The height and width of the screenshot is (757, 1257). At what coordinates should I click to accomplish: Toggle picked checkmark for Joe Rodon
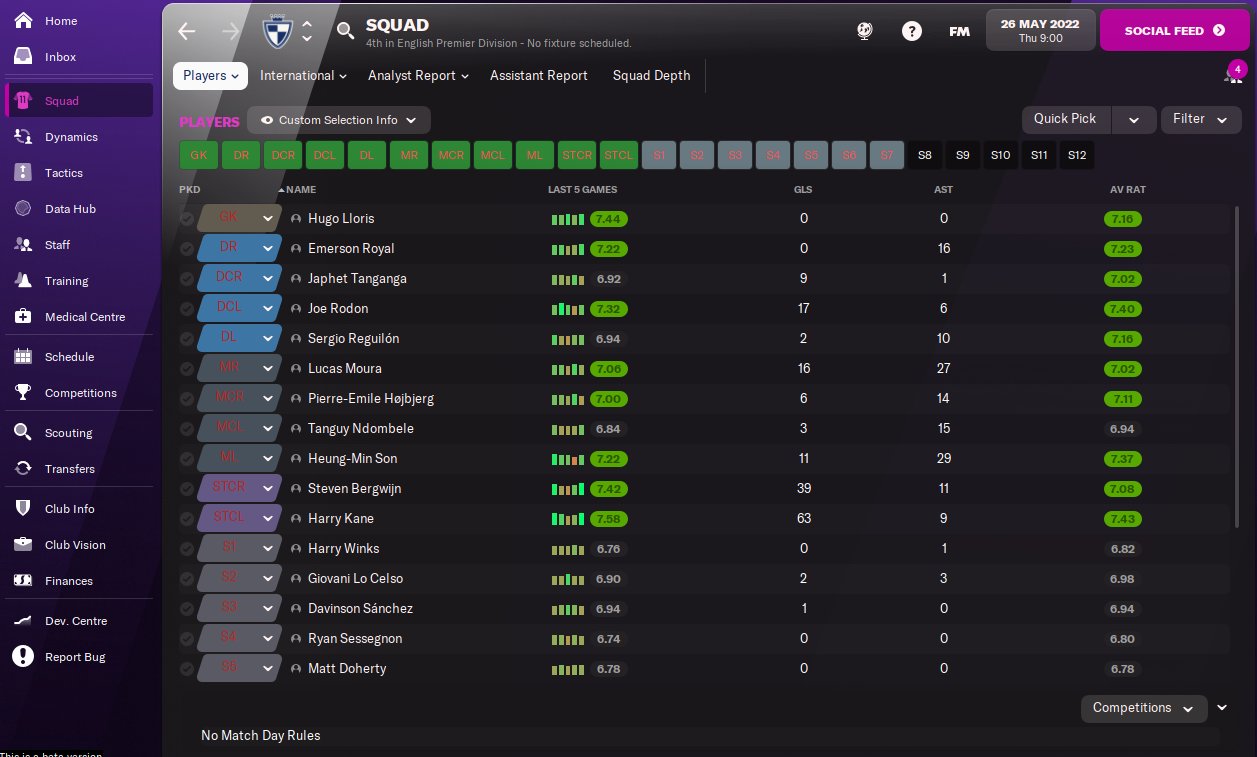click(x=187, y=309)
